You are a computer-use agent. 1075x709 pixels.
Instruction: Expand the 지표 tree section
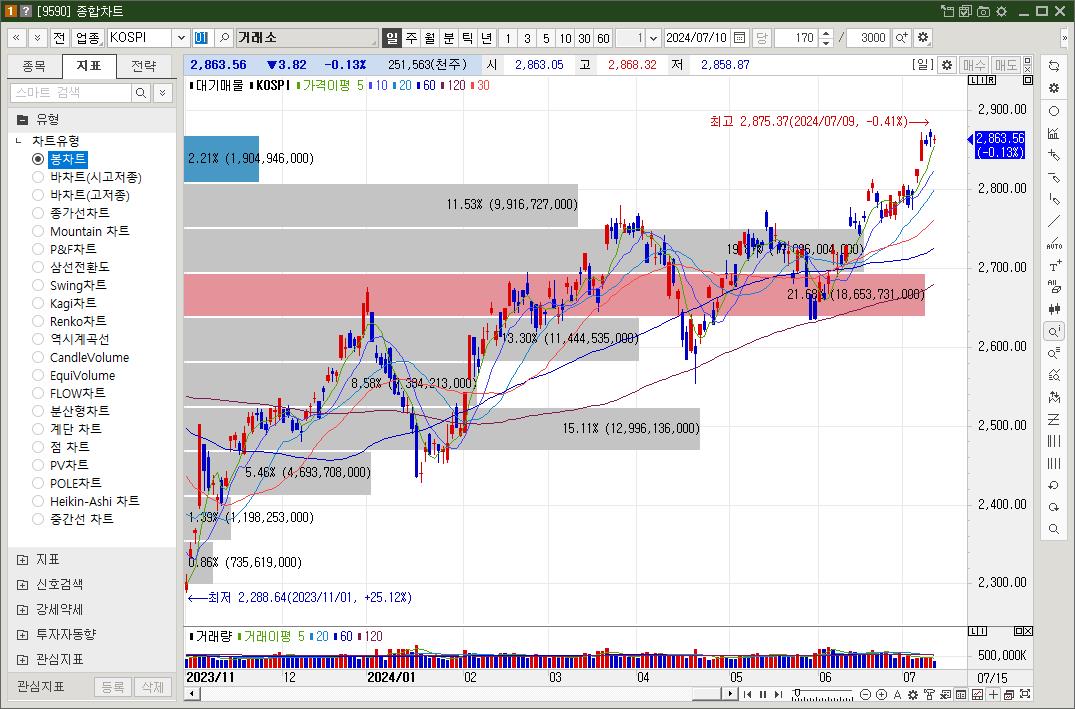click(23, 560)
